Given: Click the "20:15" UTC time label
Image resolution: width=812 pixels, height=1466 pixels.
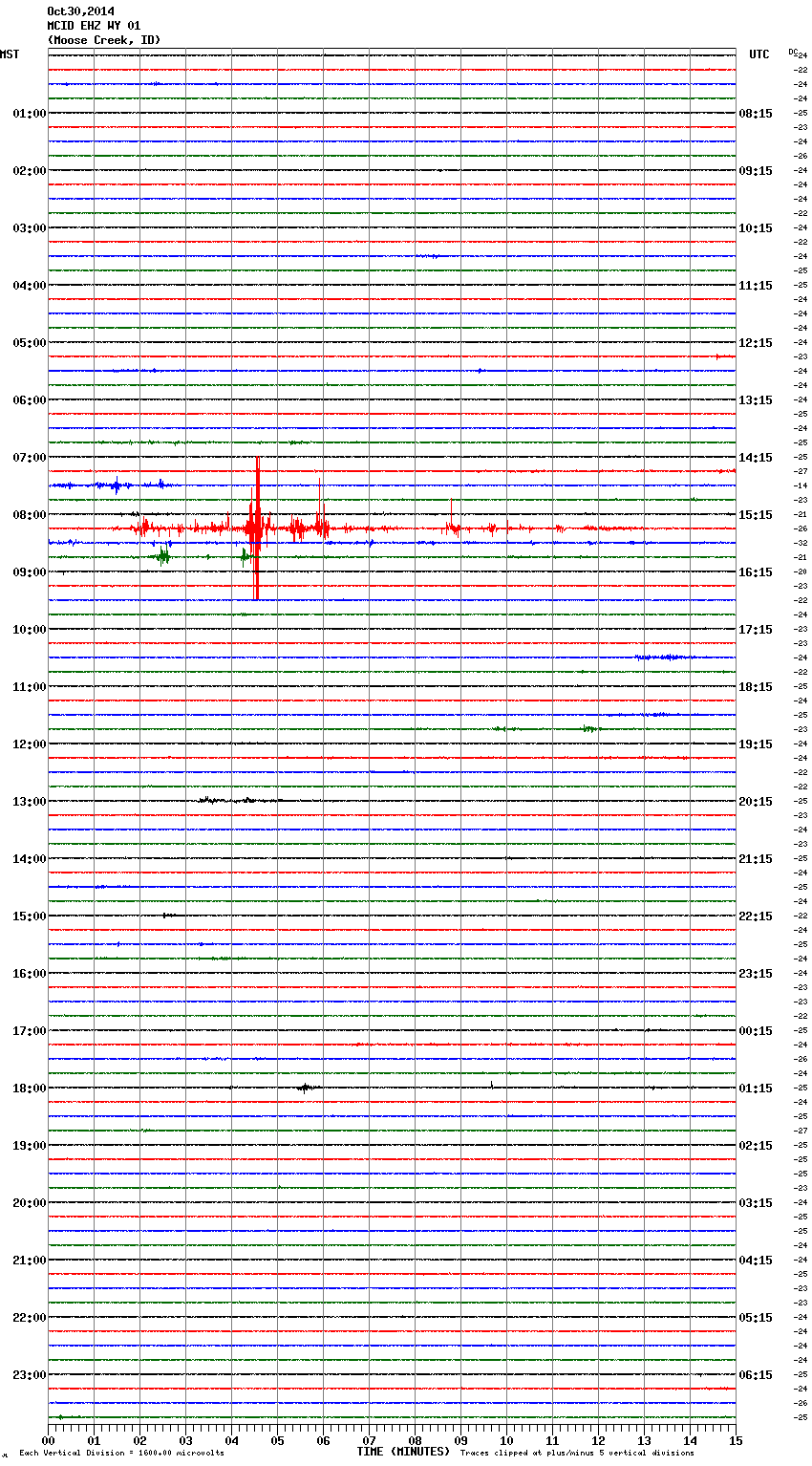Looking at the screenshot, I should [x=756, y=802].
